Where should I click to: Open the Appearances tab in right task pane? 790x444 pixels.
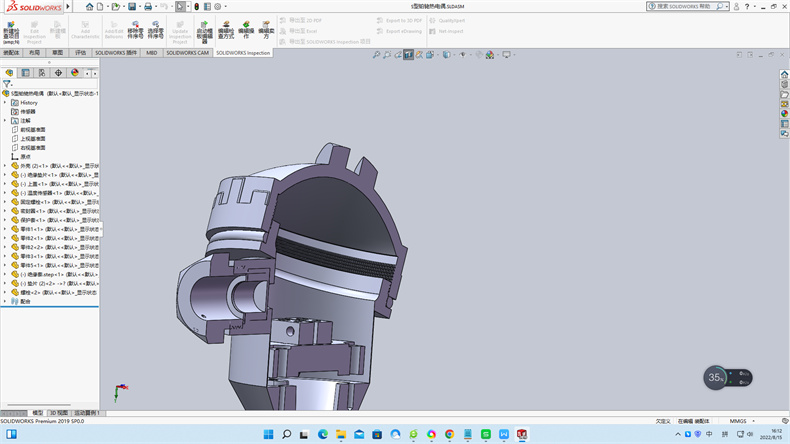point(785,113)
